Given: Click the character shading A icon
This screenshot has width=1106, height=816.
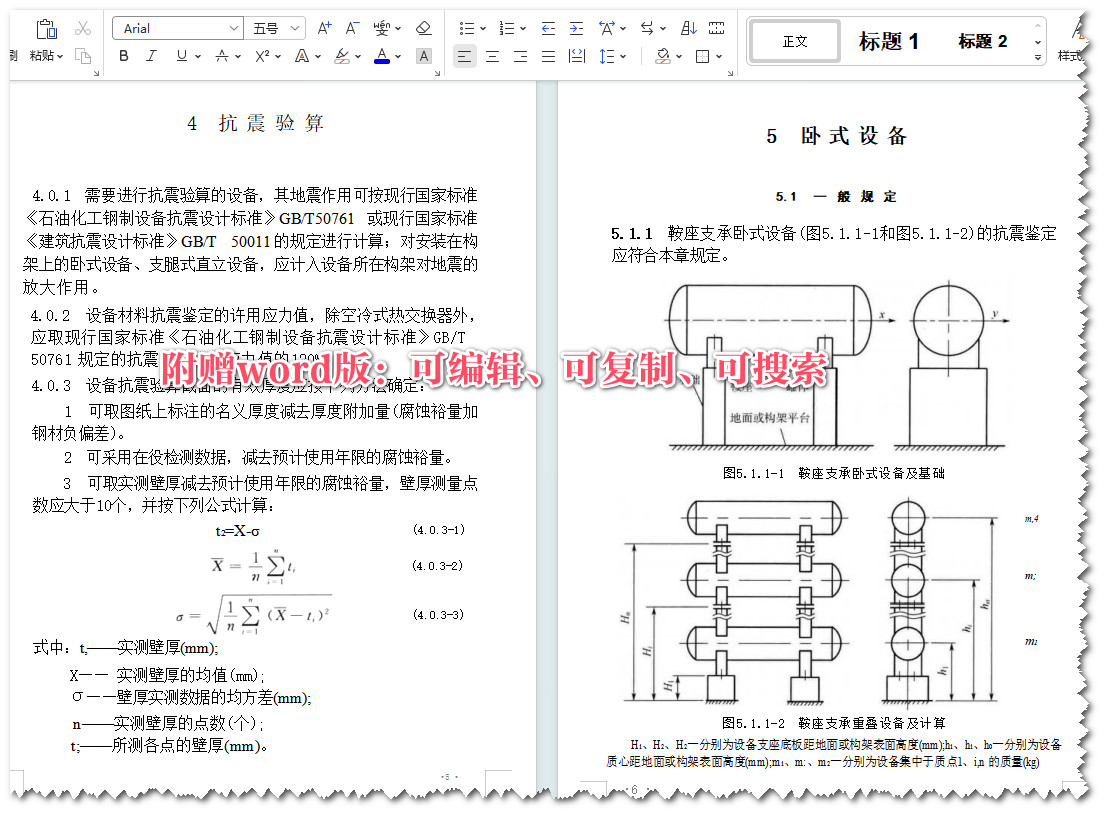Looking at the screenshot, I should pos(423,56).
